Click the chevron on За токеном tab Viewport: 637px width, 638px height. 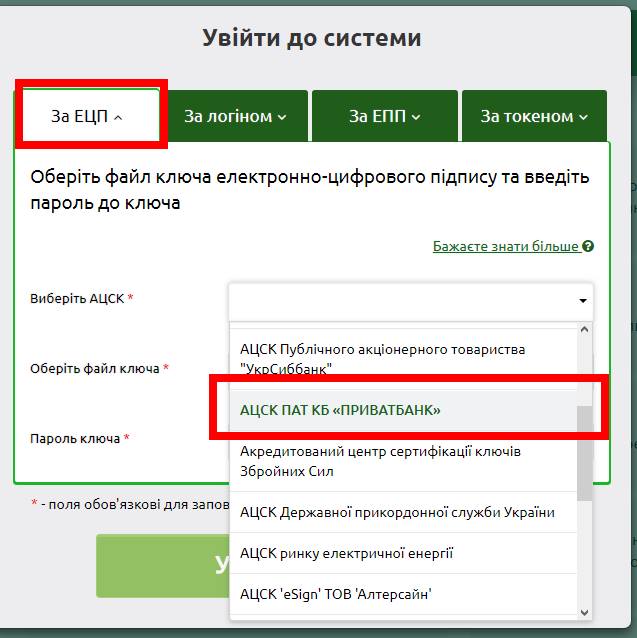(582, 117)
